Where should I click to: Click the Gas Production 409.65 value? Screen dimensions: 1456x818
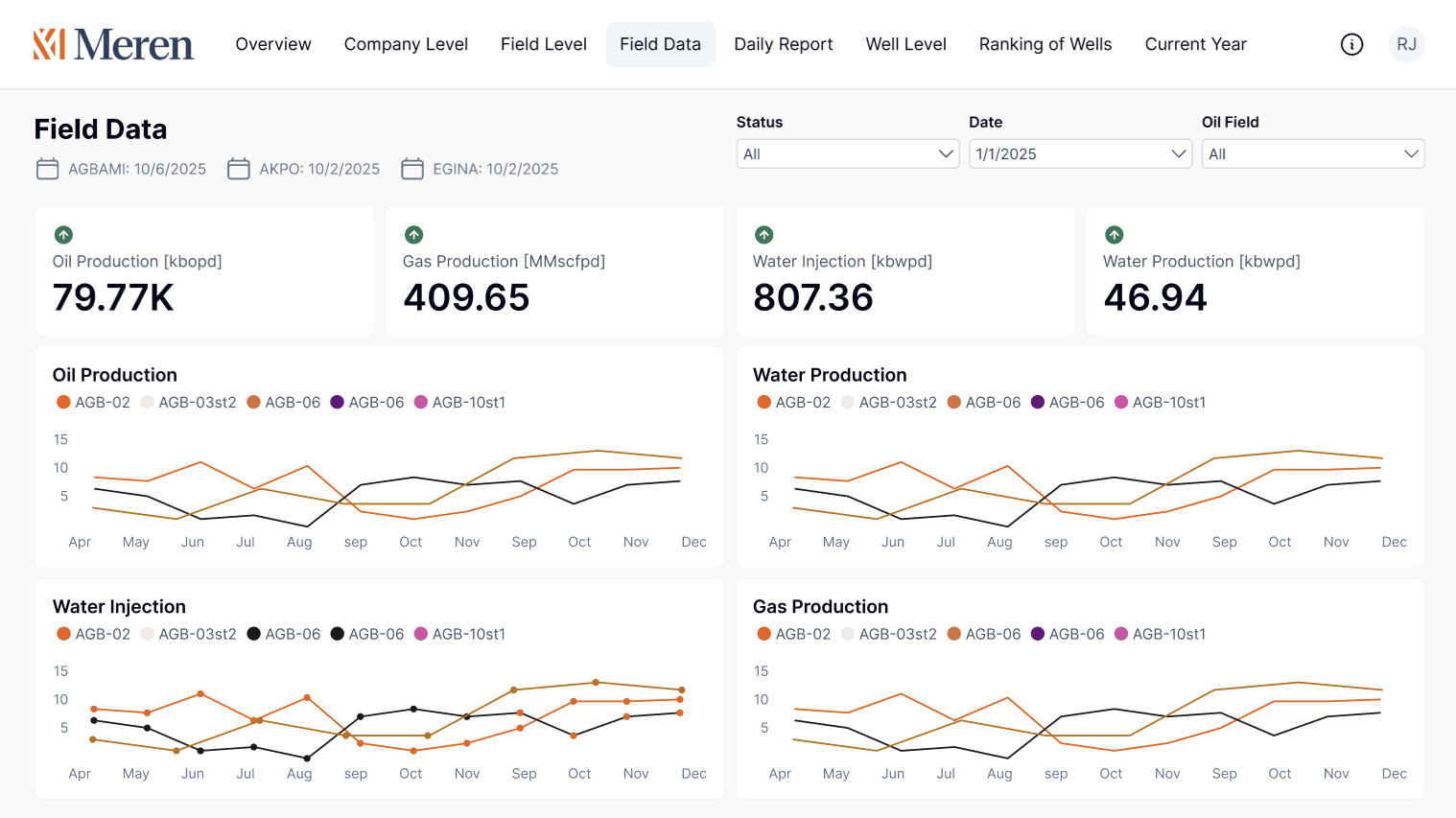pyautogui.click(x=466, y=297)
